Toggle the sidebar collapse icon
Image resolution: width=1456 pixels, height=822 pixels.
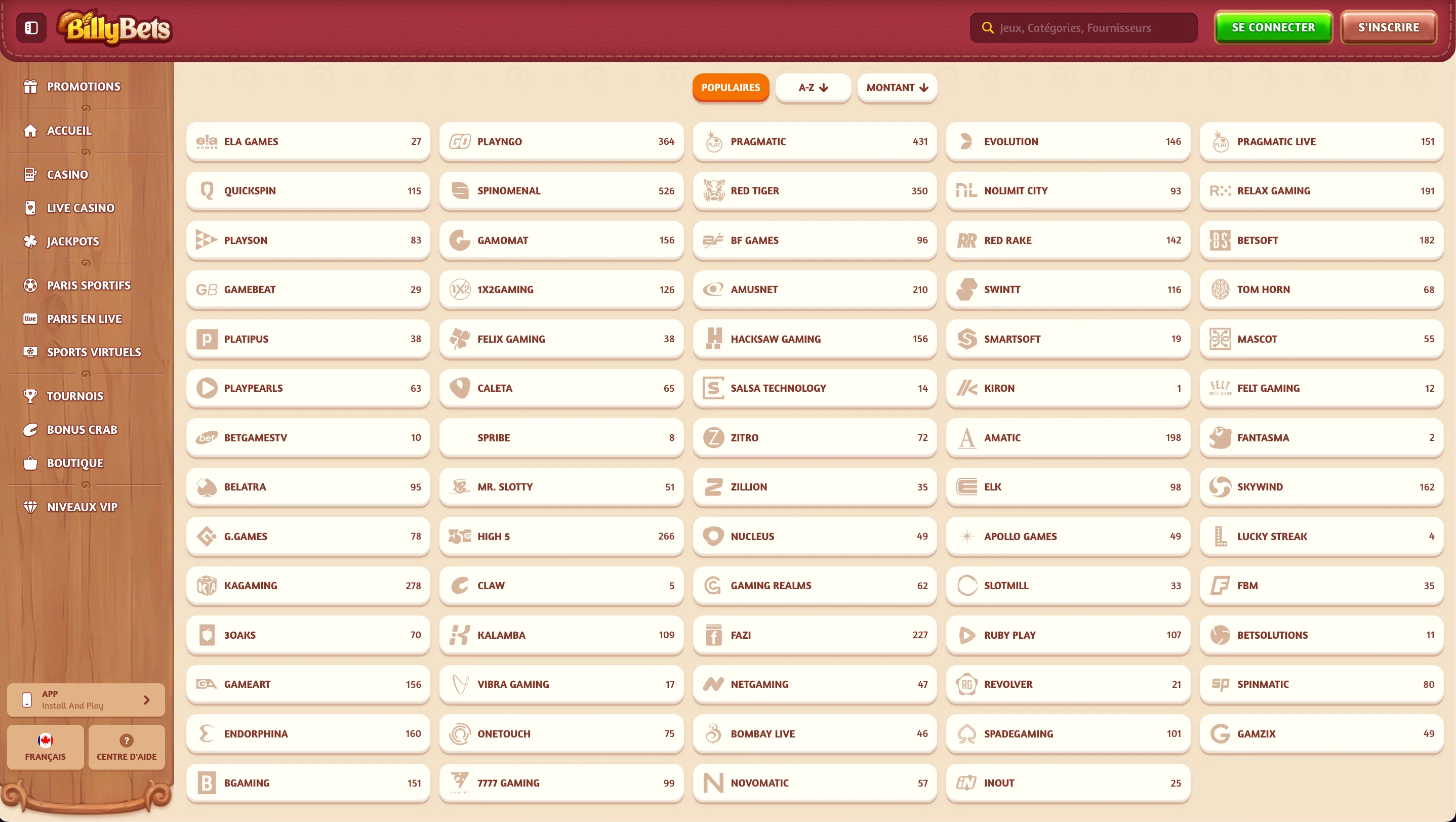click(x=31, y=28)
